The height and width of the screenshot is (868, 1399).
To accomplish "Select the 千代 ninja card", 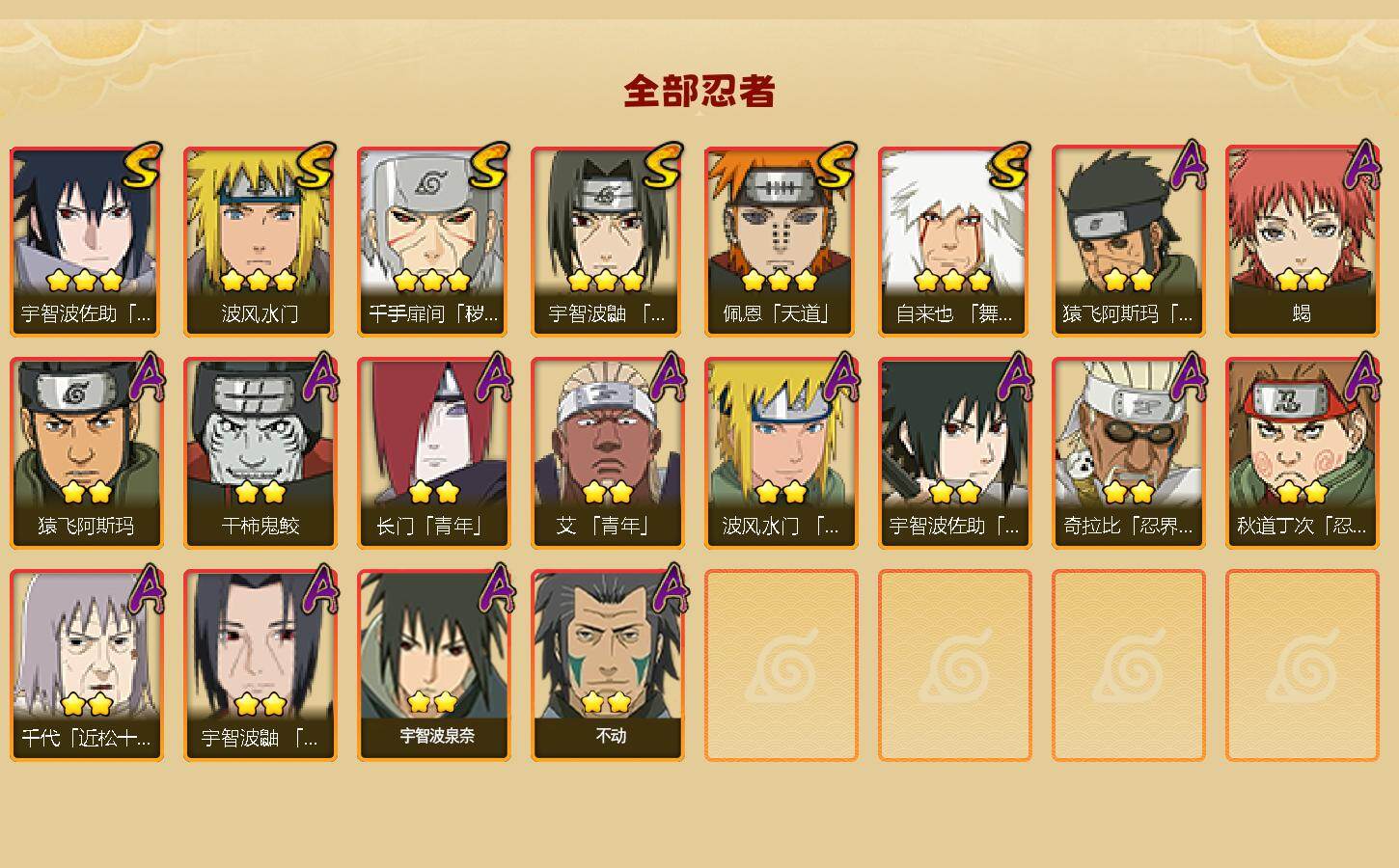I will (x=86, y=665).
